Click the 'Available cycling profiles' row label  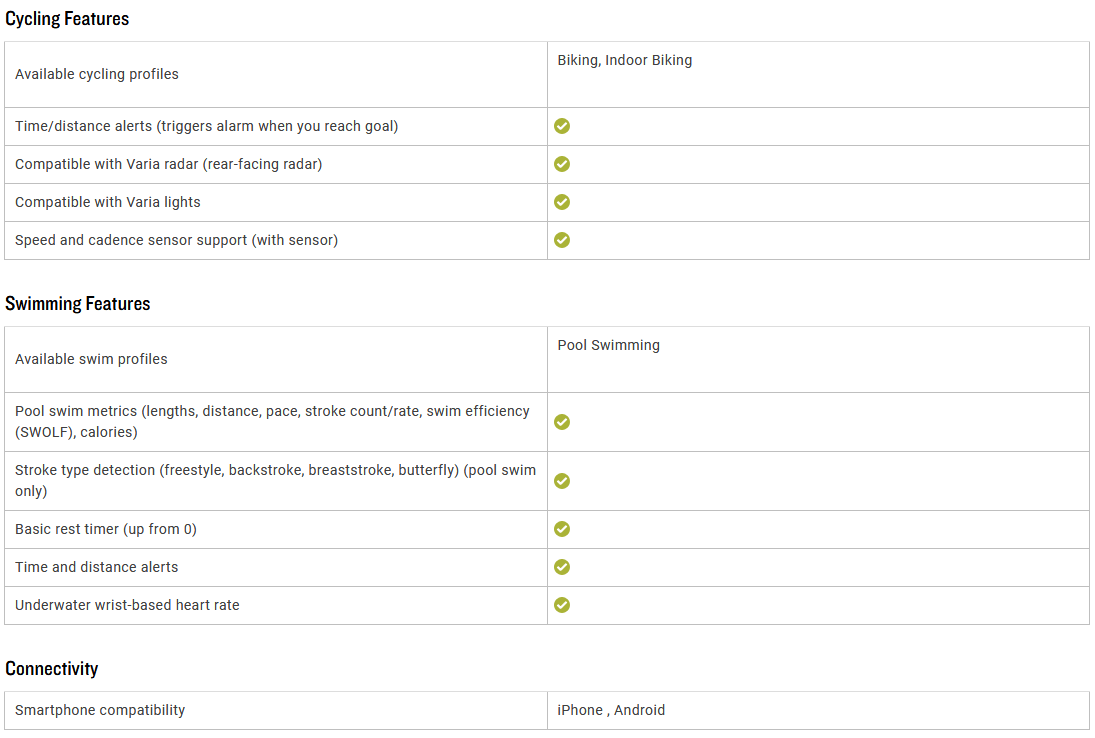coord(96,74)
